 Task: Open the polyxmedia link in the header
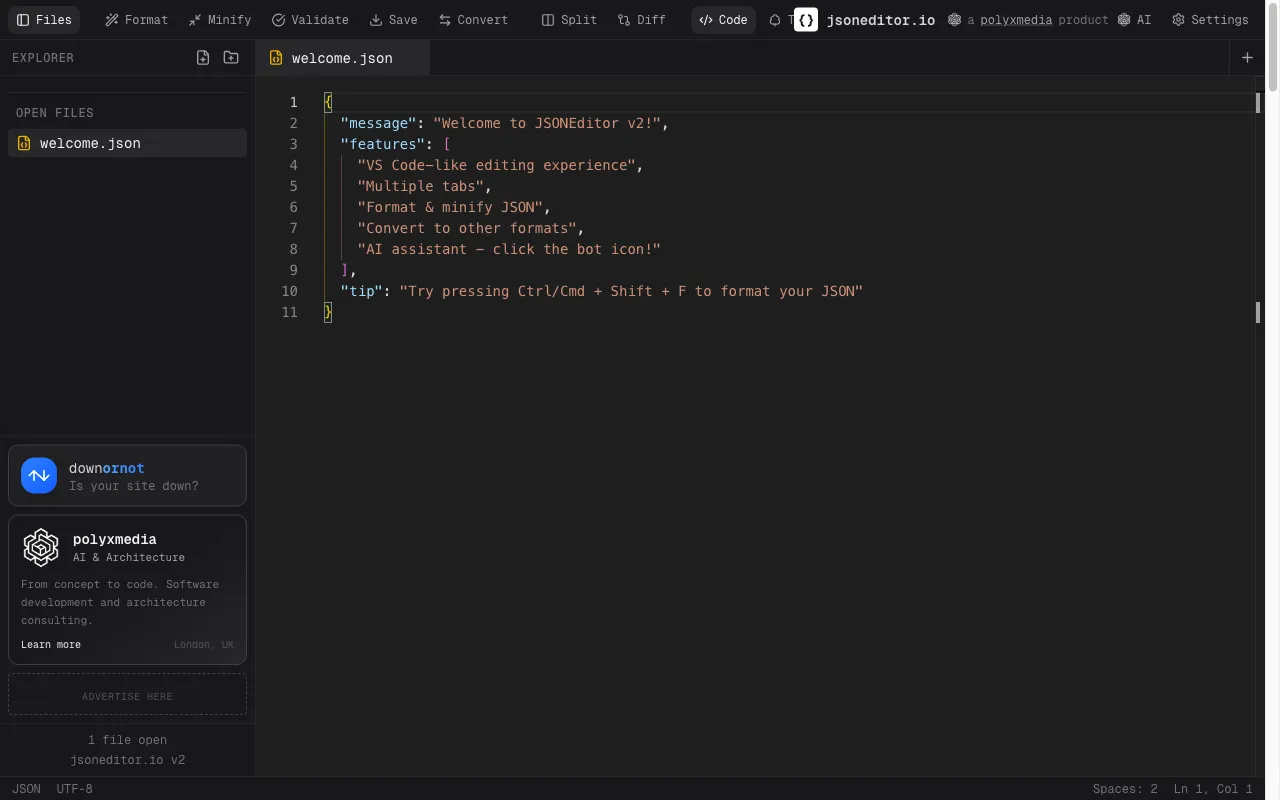(x=1016, y=20)
